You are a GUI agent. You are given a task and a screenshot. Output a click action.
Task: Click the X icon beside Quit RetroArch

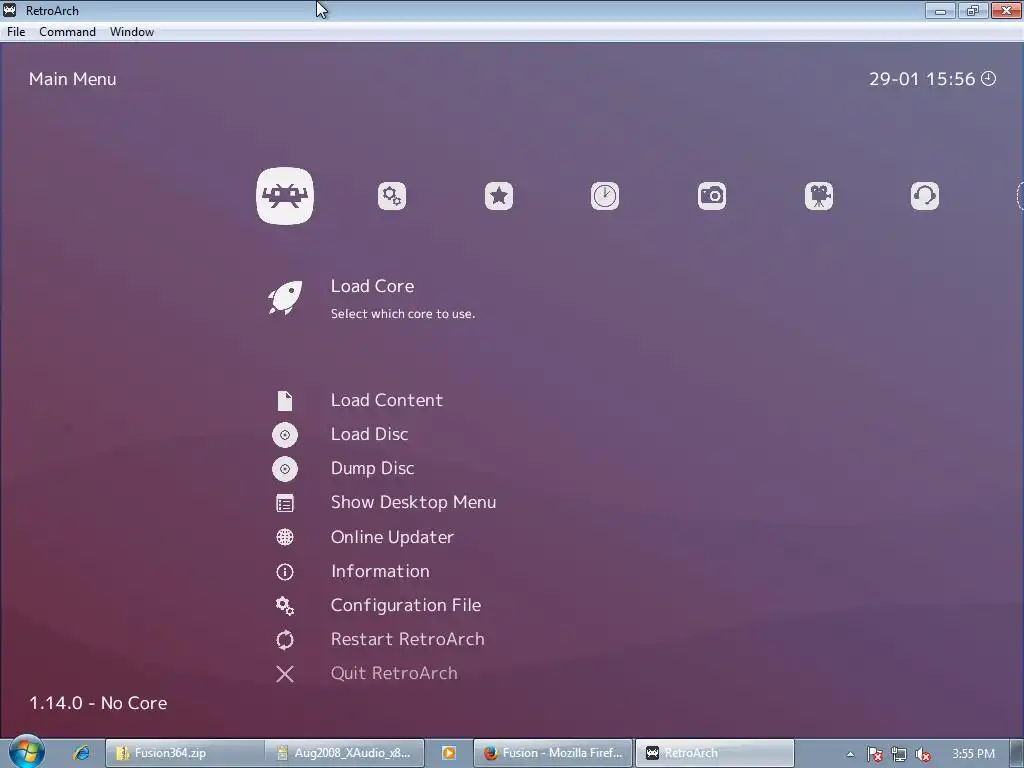[x=285, y=674]
